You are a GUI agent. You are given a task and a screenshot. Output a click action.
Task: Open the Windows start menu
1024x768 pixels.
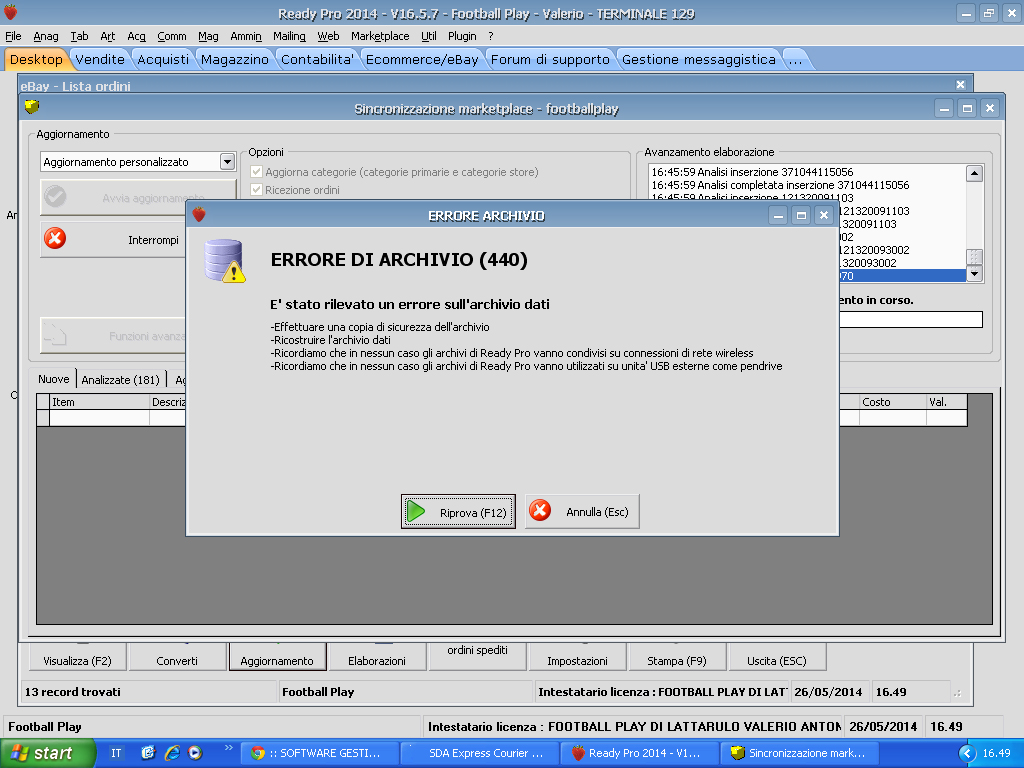click(48, 753)
